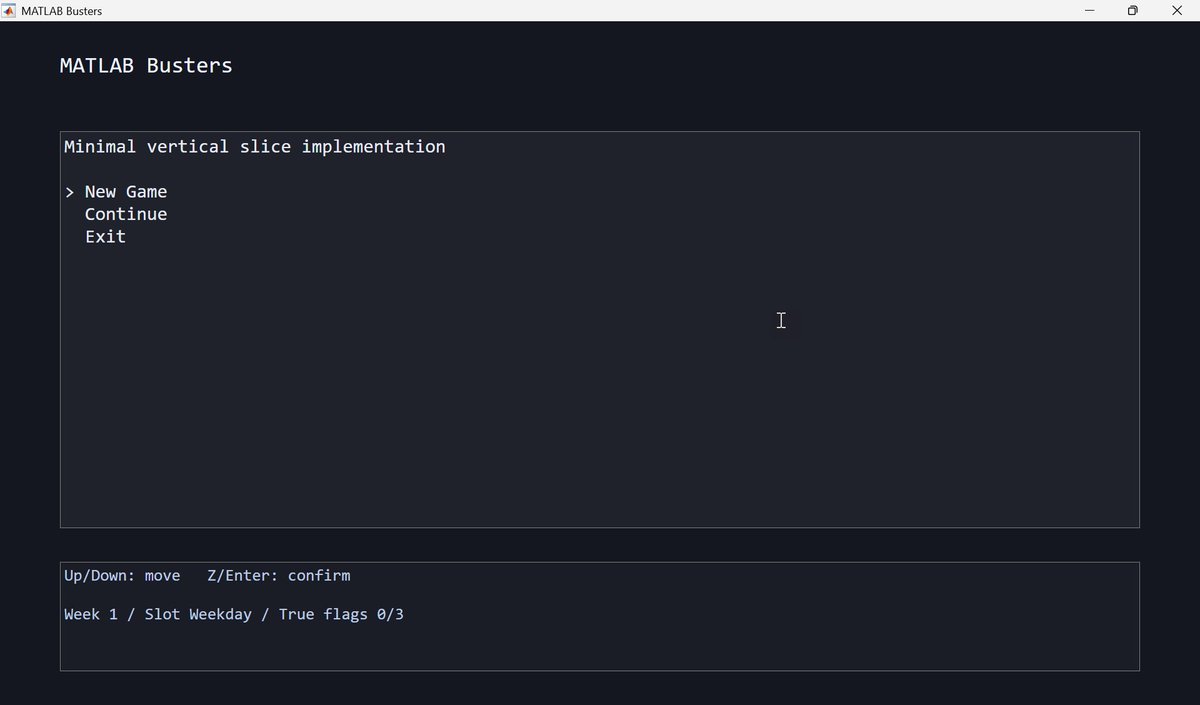This screenshot has width=1200, height=705.
Task: Minimize the MATLAB Busters window
Action: click(1089, 11)
